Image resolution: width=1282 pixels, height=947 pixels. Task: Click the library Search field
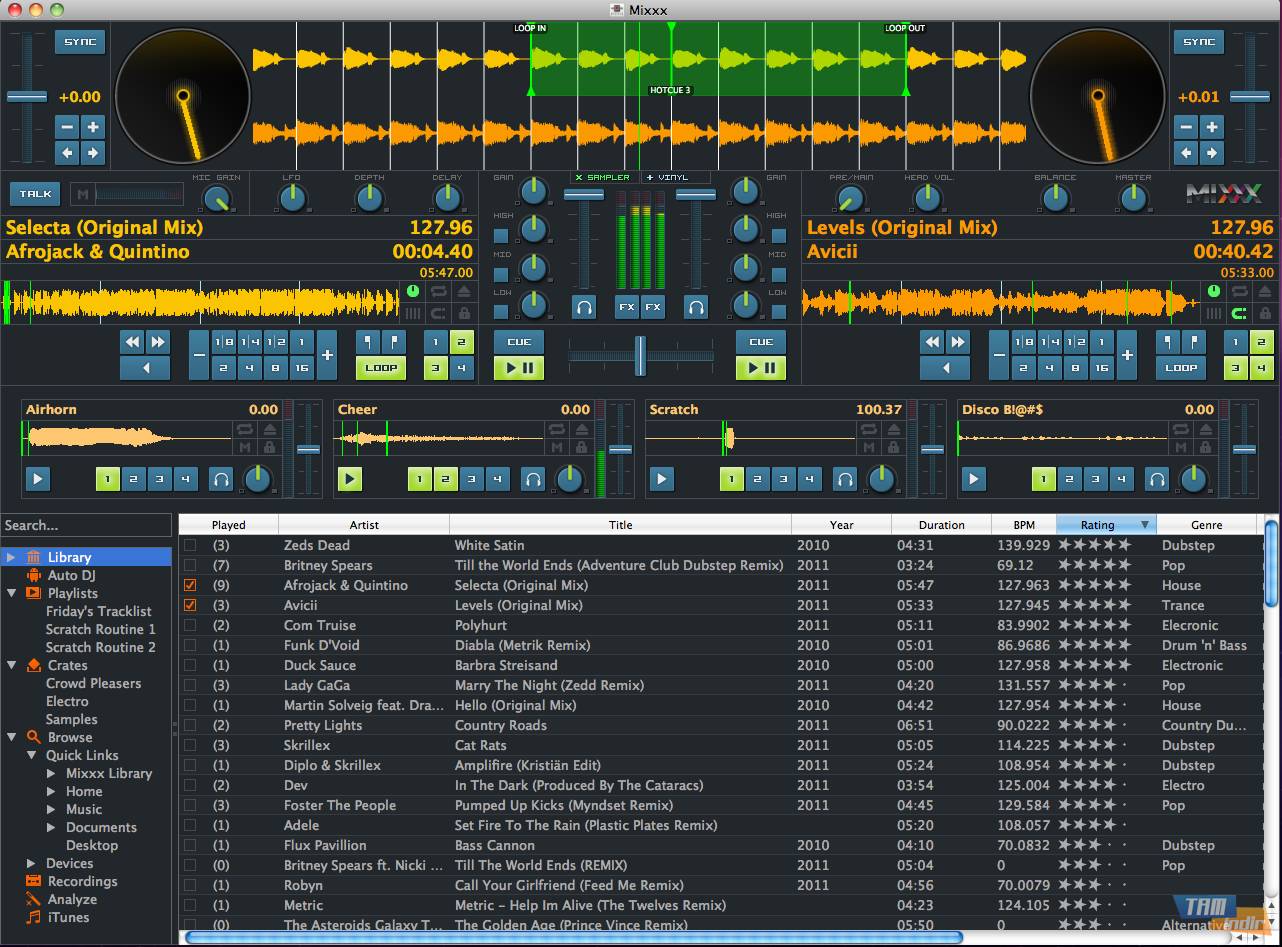coord(86,525)
